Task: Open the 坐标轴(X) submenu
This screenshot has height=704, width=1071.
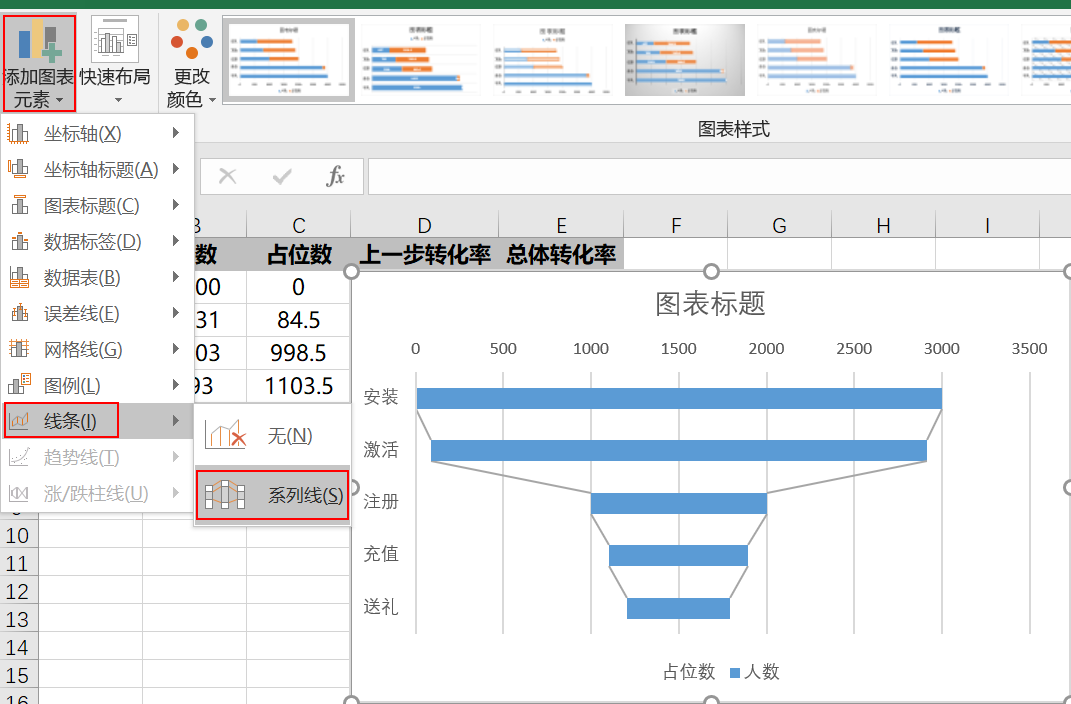Action: 98,133
